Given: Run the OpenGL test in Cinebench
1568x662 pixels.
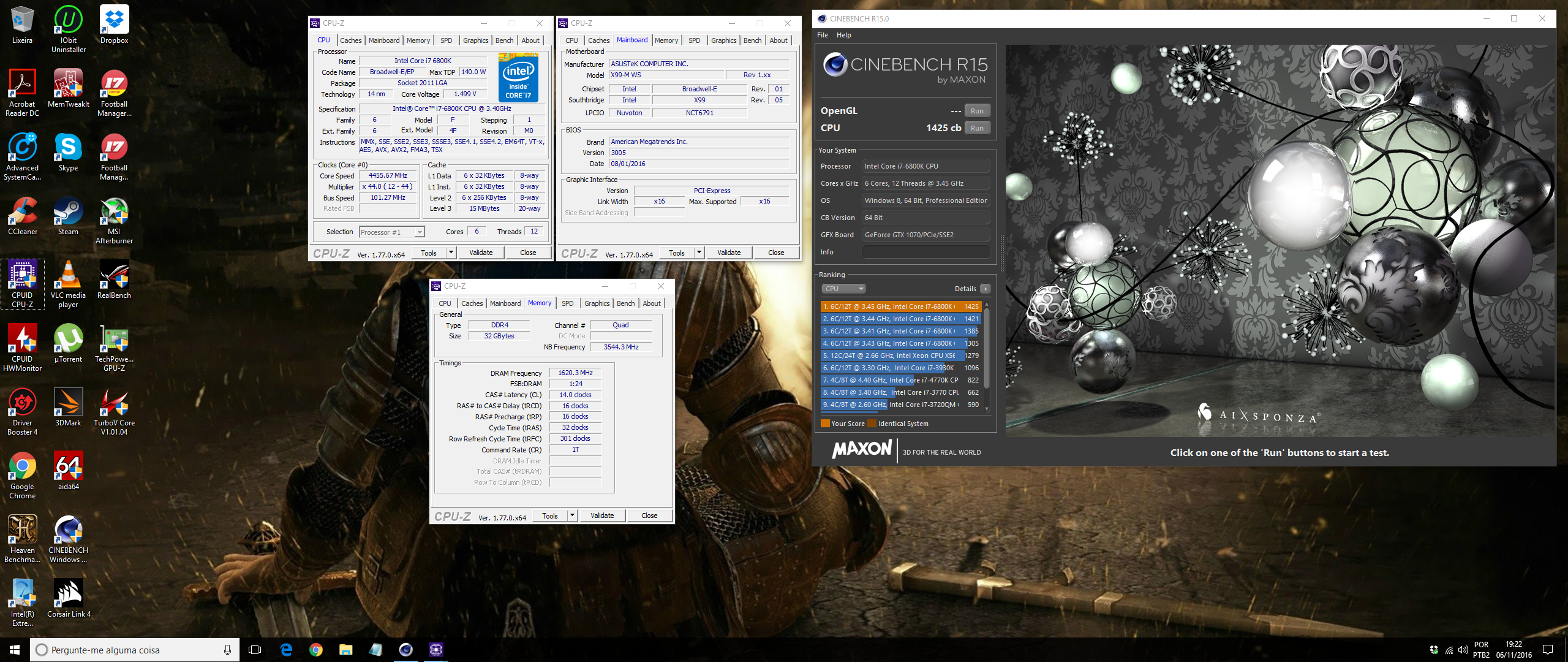Looking at the screenshot, I should 977,111.
